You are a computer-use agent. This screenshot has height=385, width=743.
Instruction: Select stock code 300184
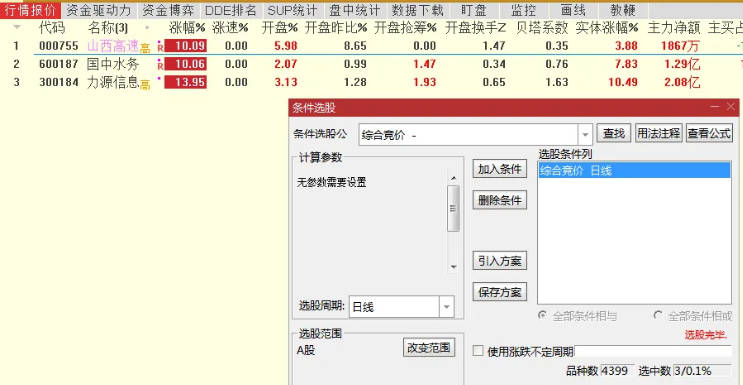[59, 82]
